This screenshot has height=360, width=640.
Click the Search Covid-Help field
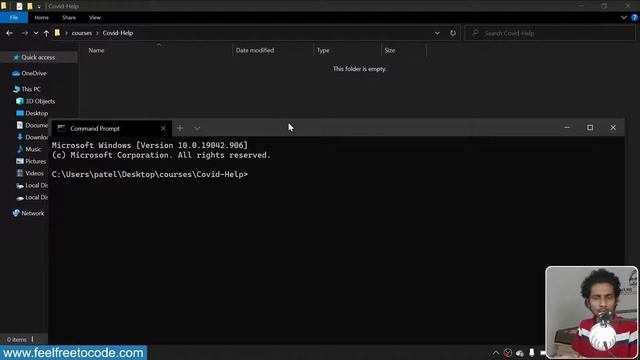550,33
